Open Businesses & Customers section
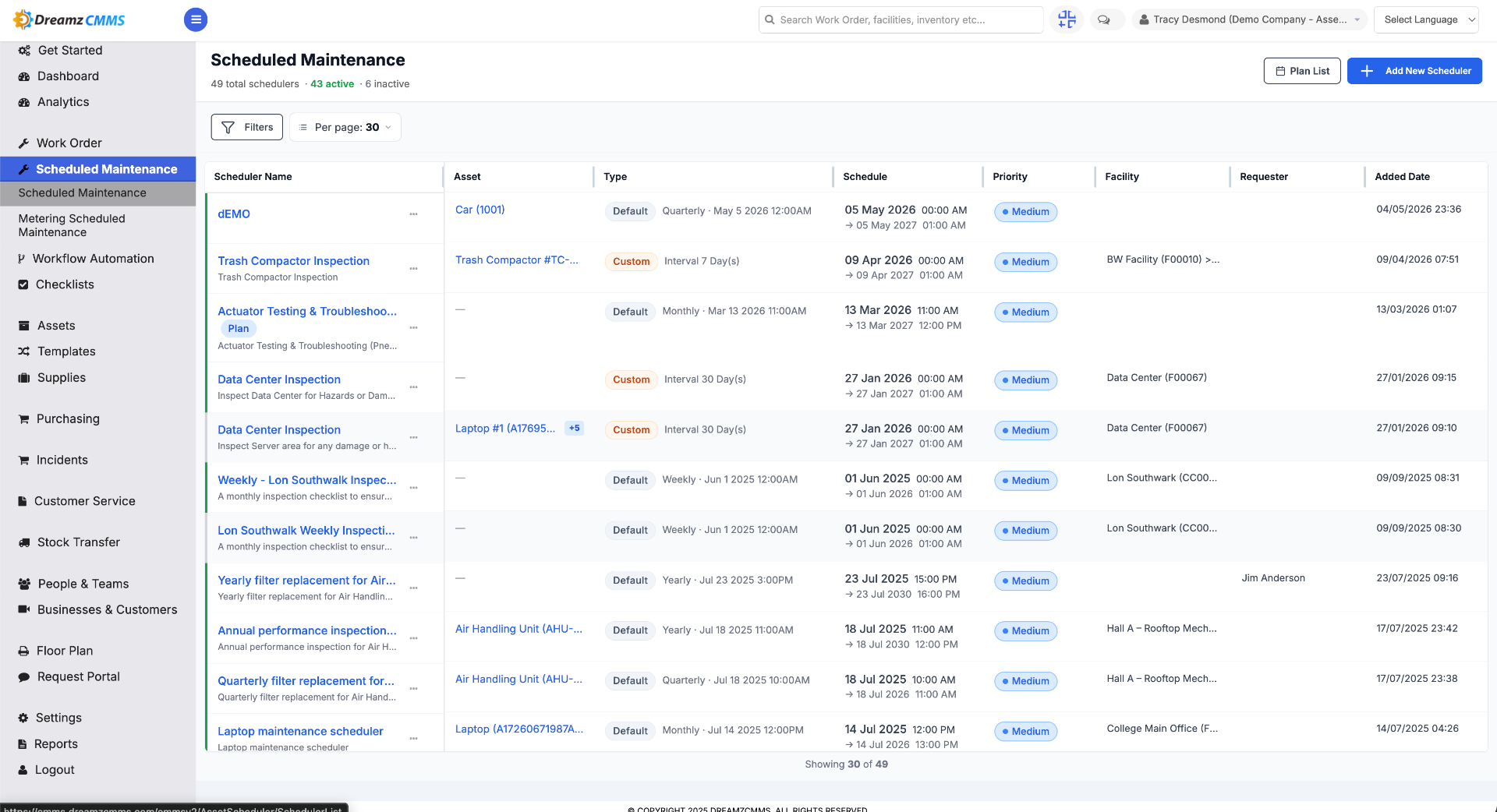The width and height of the screenshot is (1497, 812). 108,609
